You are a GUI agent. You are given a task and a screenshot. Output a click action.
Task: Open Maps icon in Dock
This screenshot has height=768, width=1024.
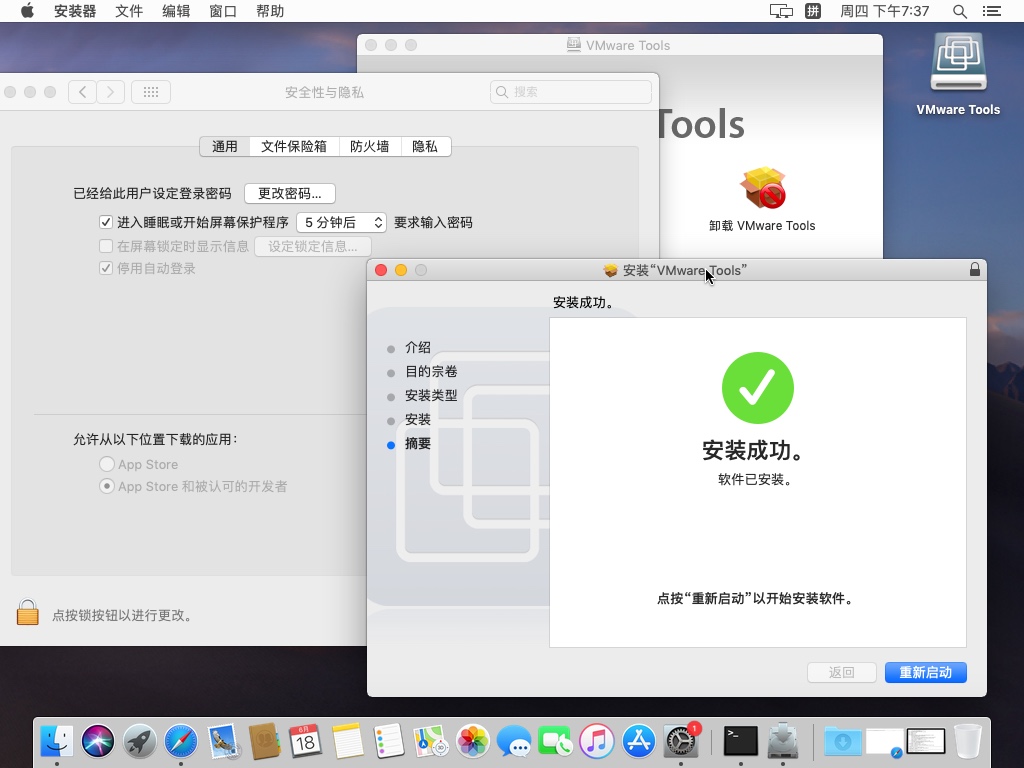(431, 741)
